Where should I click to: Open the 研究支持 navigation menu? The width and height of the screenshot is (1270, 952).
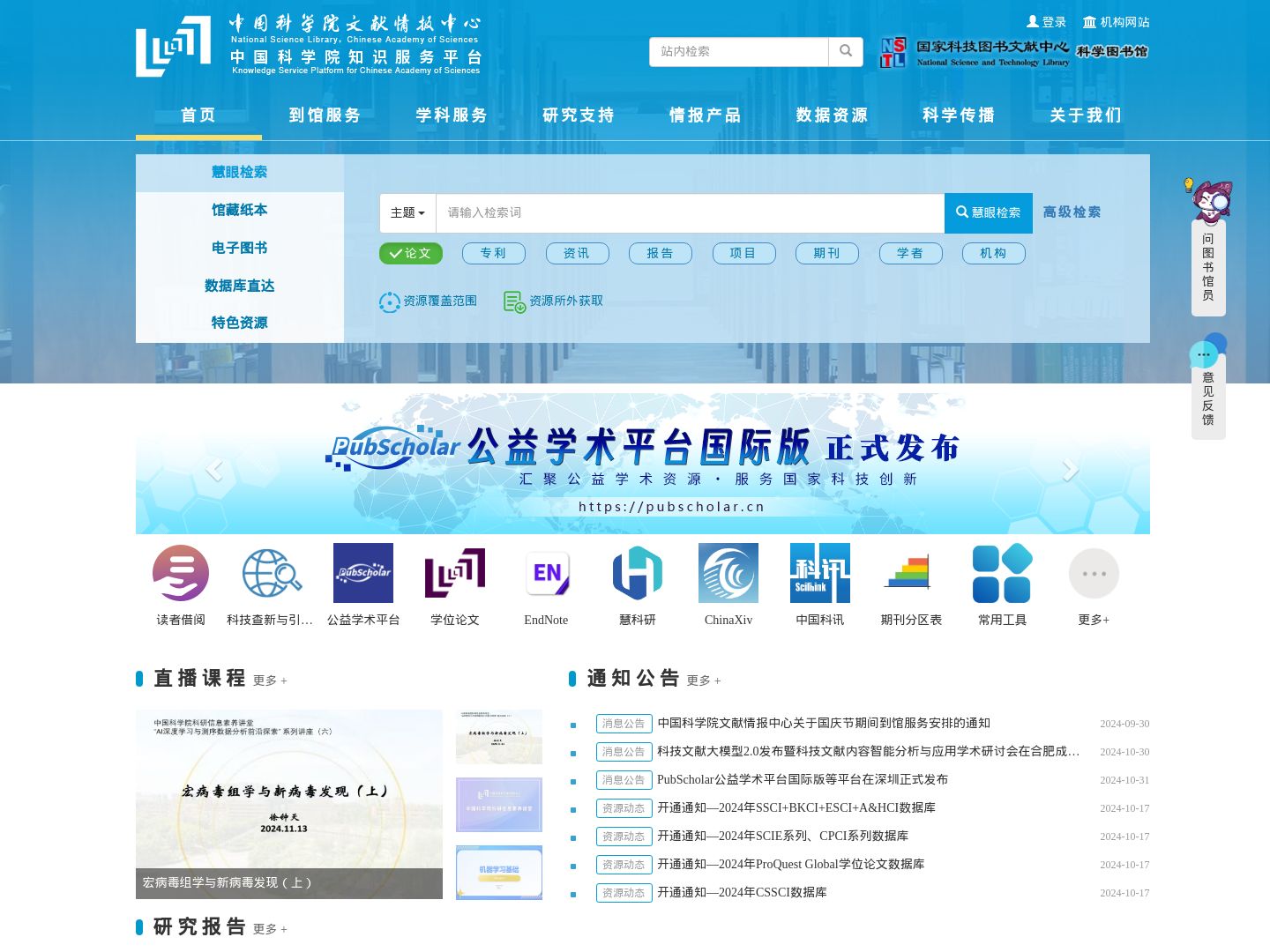[x=579, y=115]
